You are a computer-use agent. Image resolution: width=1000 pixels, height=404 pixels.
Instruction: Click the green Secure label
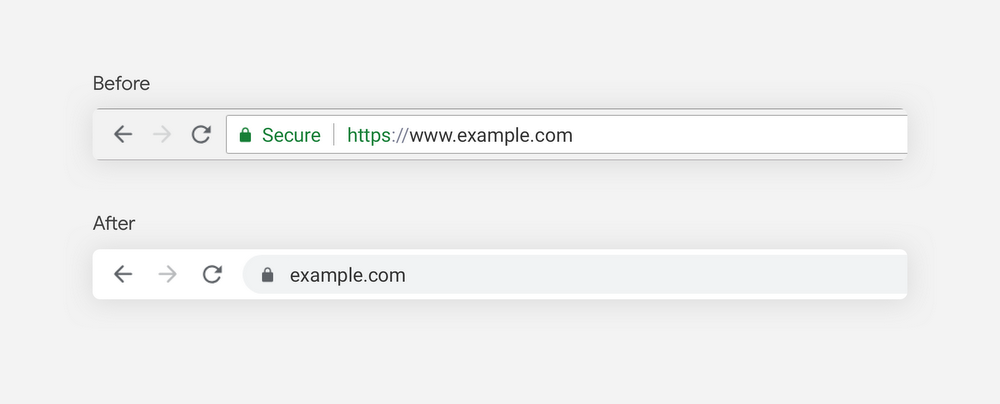291,135
